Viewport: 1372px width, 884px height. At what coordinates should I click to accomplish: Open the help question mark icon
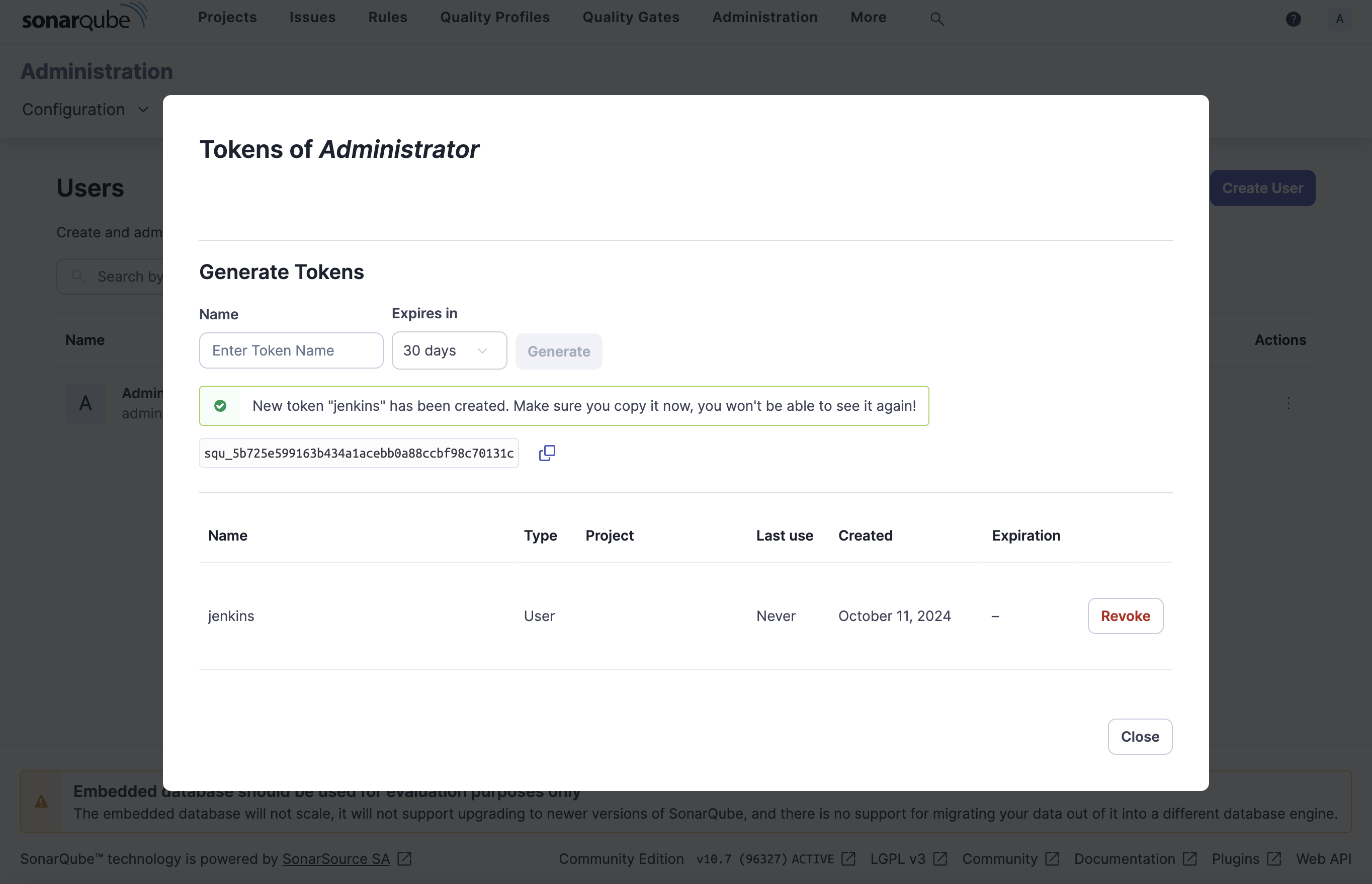[1293, 19]
